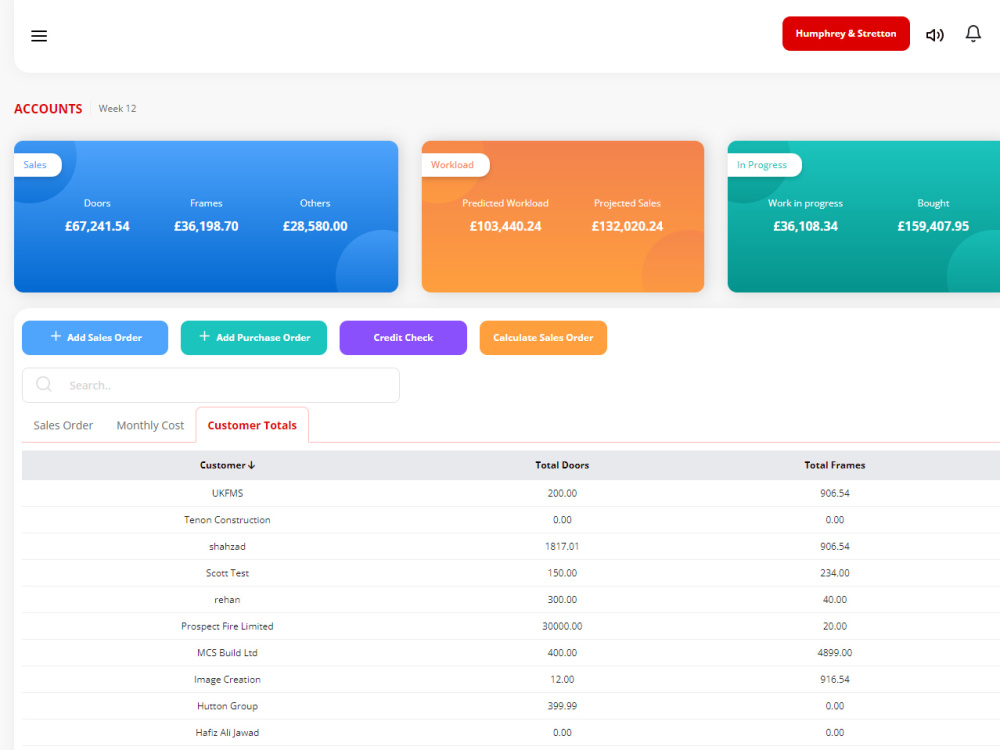Click total frames value 4899.00

834,652
